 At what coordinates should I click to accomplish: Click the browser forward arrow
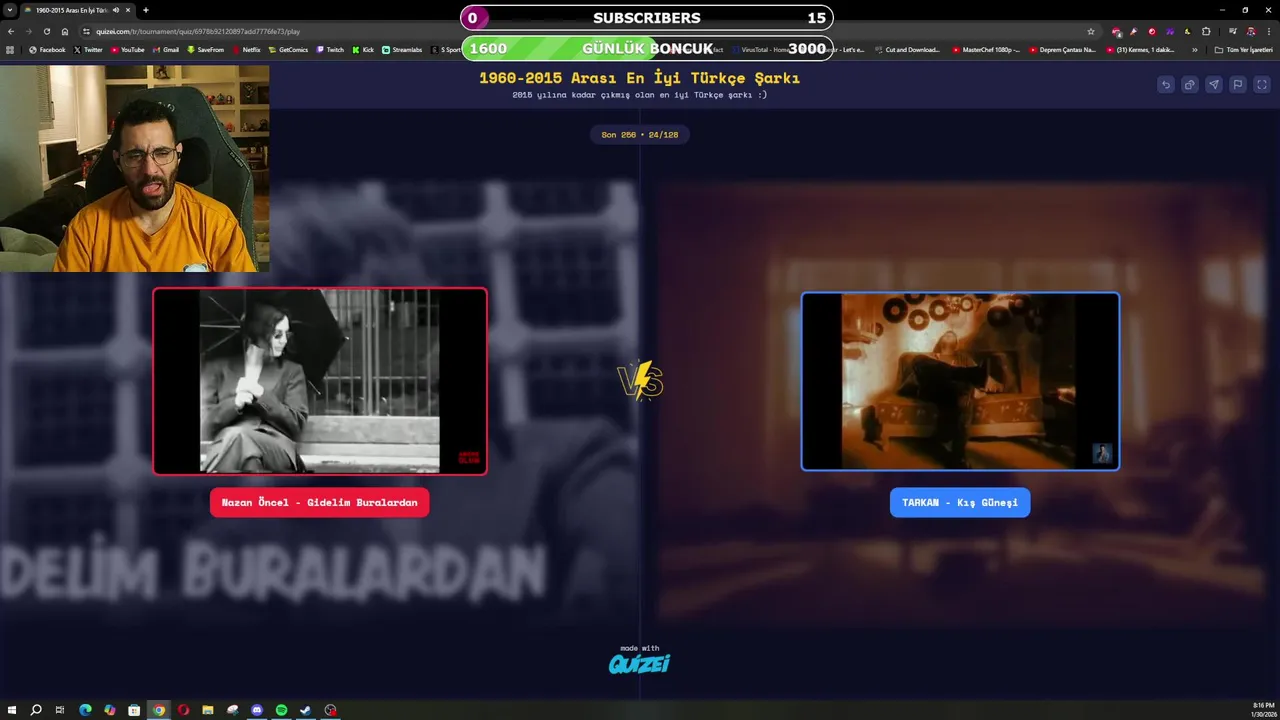(x=28, y=31)
